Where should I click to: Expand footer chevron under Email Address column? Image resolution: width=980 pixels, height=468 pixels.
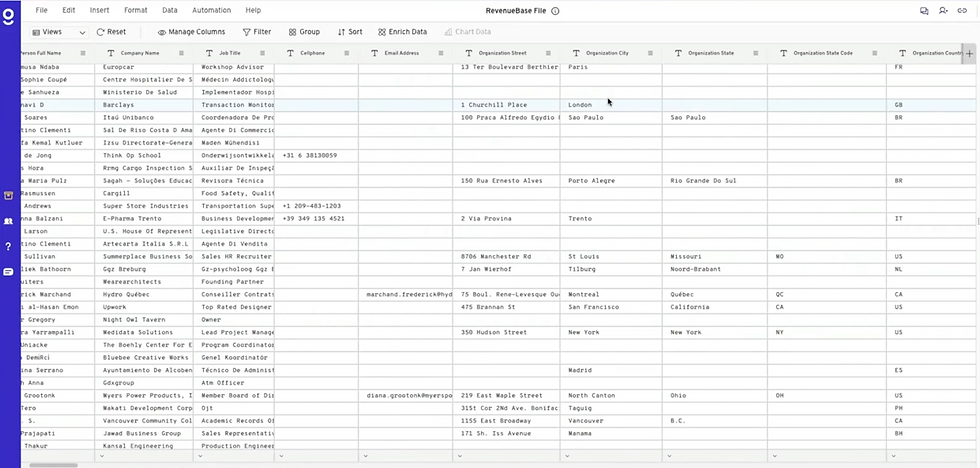coord(365,456)
